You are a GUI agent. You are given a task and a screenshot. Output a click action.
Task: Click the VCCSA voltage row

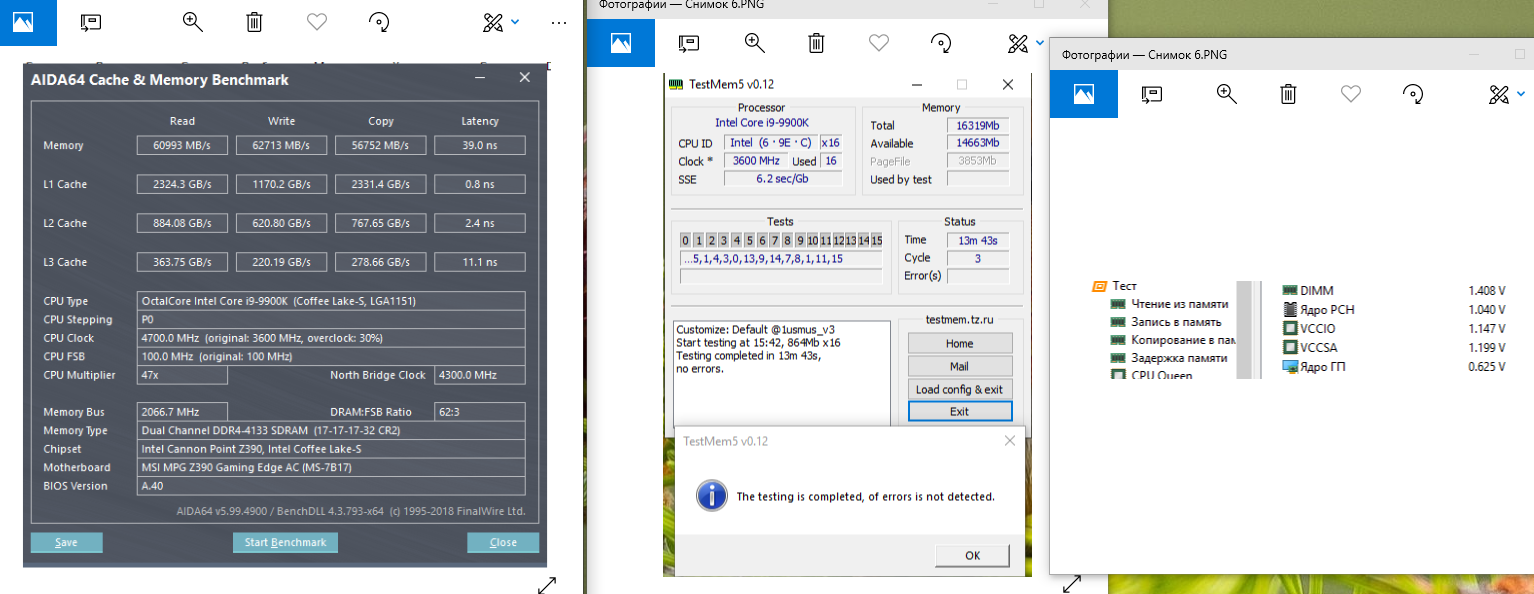tap(1394, 347)
